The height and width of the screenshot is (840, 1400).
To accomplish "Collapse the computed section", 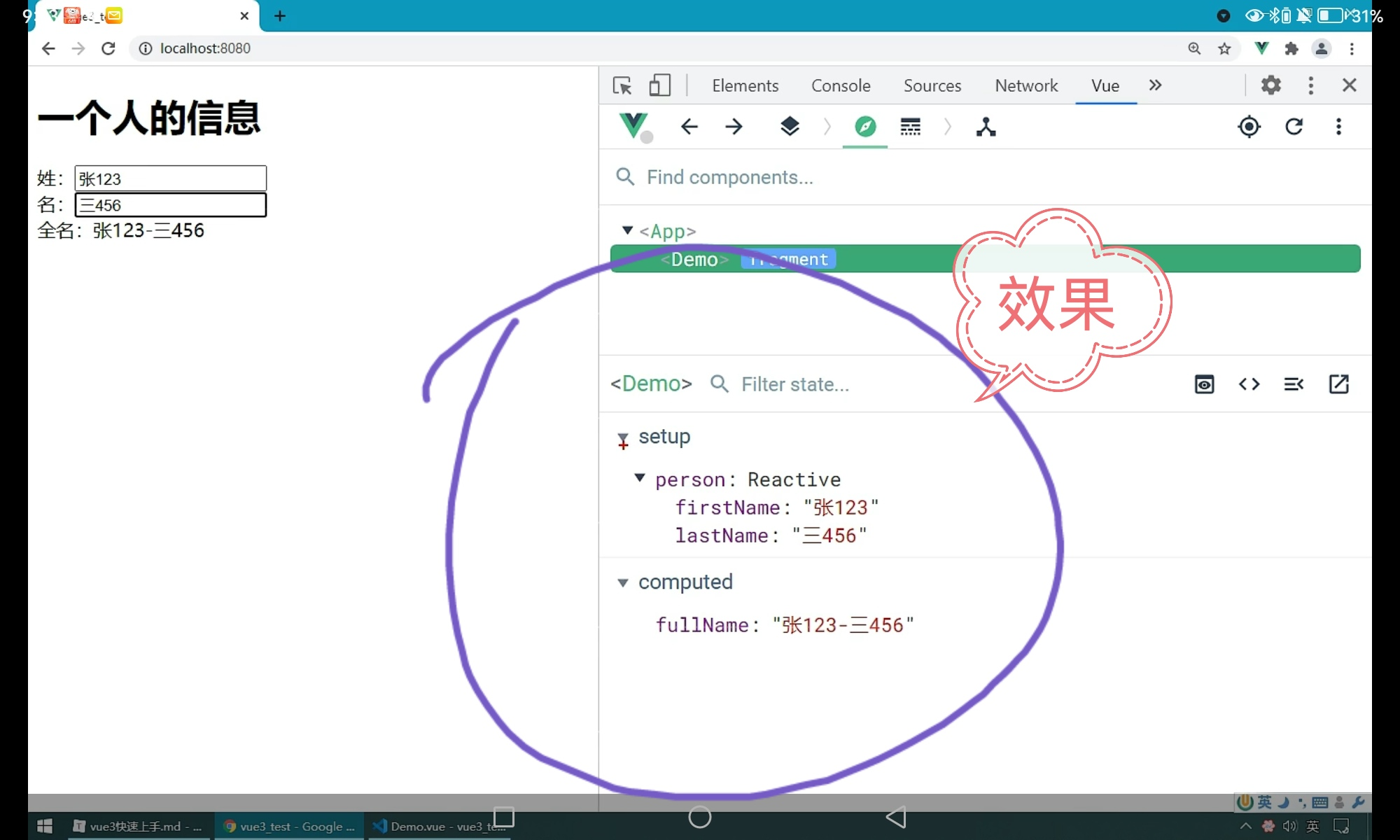I will coord(622,582).
